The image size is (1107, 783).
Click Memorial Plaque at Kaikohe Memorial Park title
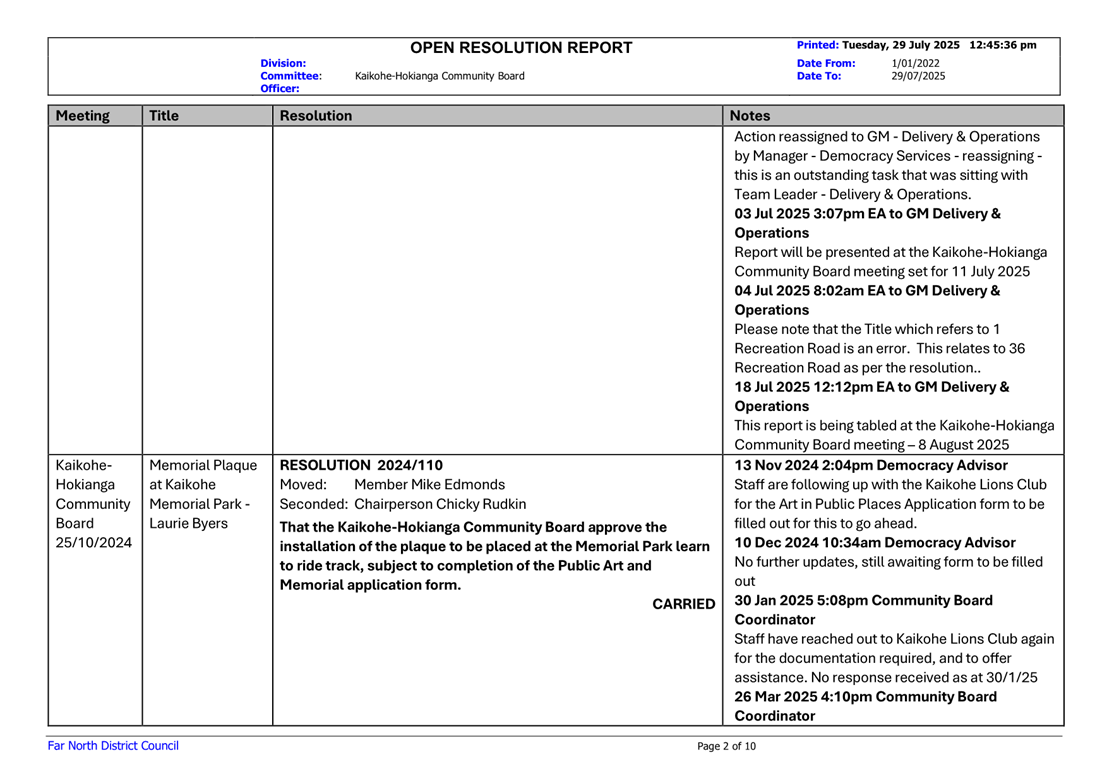pos(203,494)
